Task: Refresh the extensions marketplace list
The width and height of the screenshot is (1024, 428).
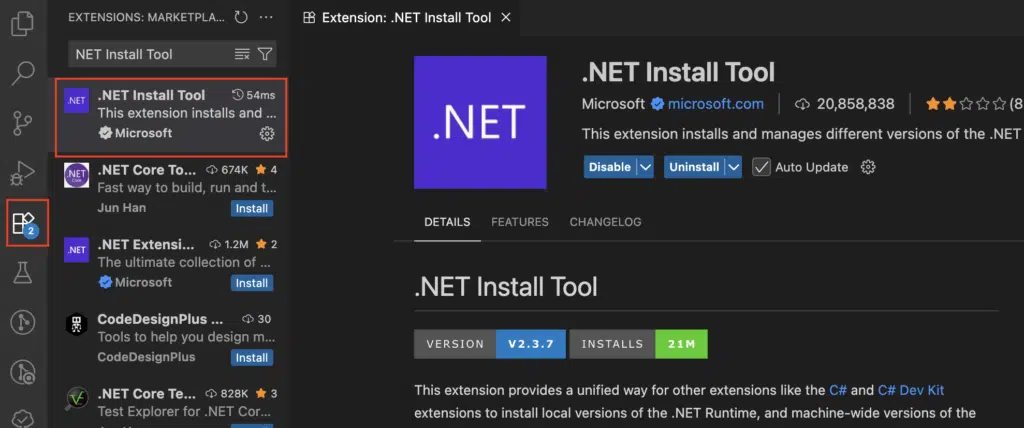Action: pos(240,17)
